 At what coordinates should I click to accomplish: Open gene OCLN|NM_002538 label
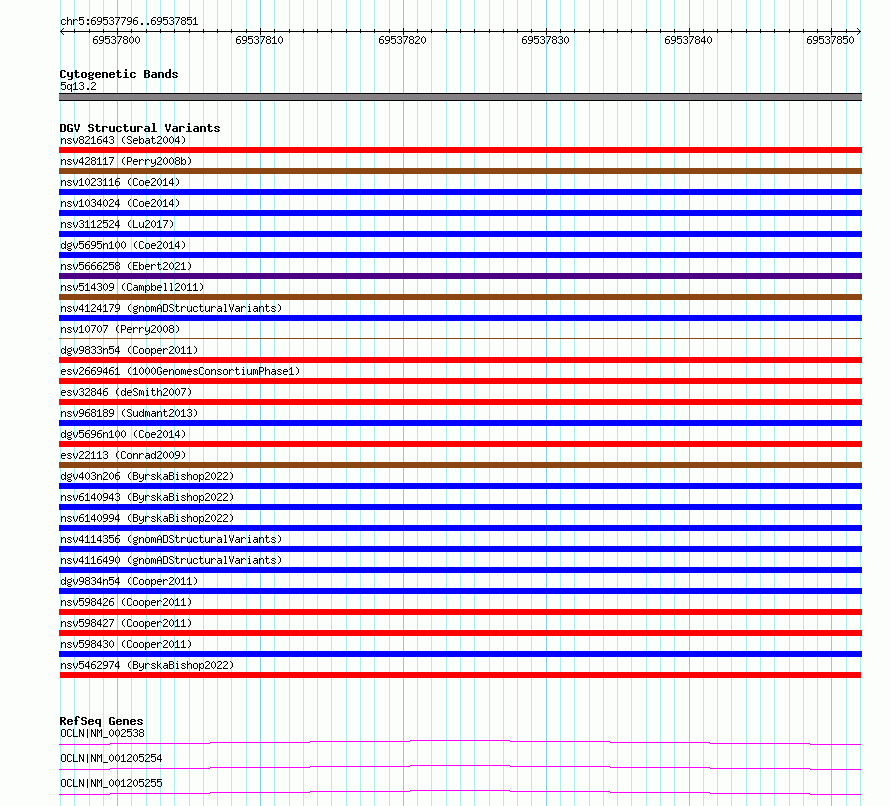click(102, 733)
